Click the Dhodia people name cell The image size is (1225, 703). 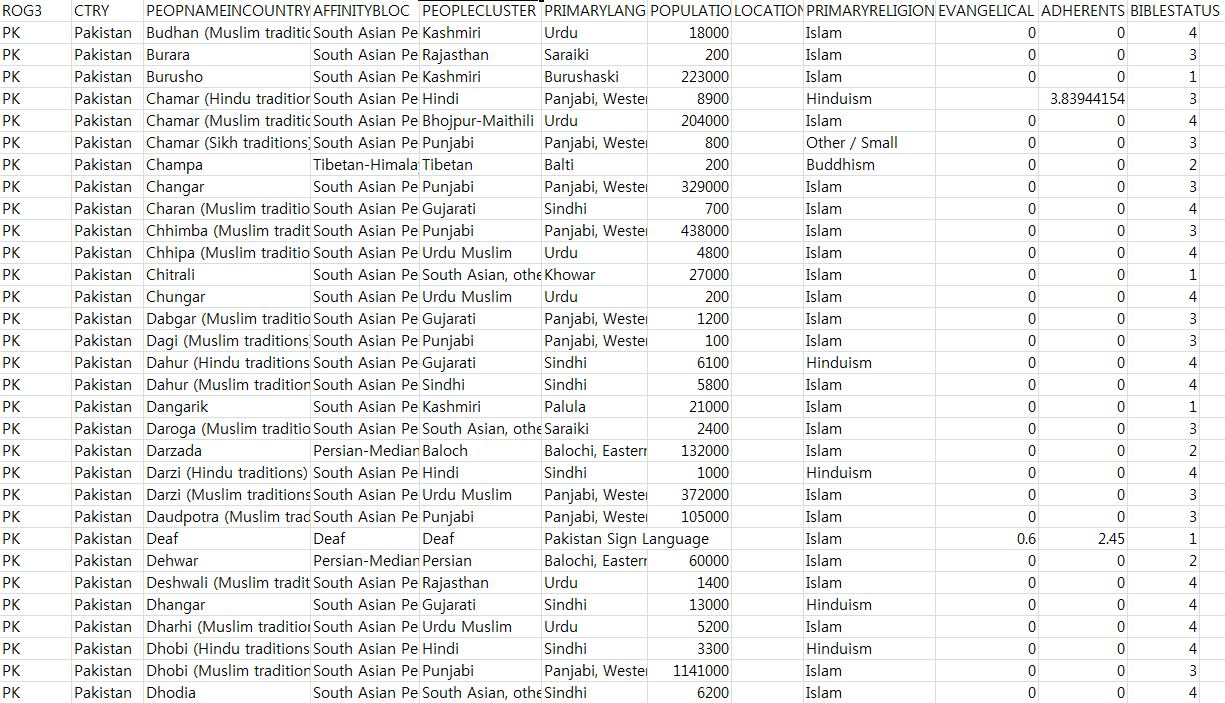pyautogui.click(x=227, y=693)
